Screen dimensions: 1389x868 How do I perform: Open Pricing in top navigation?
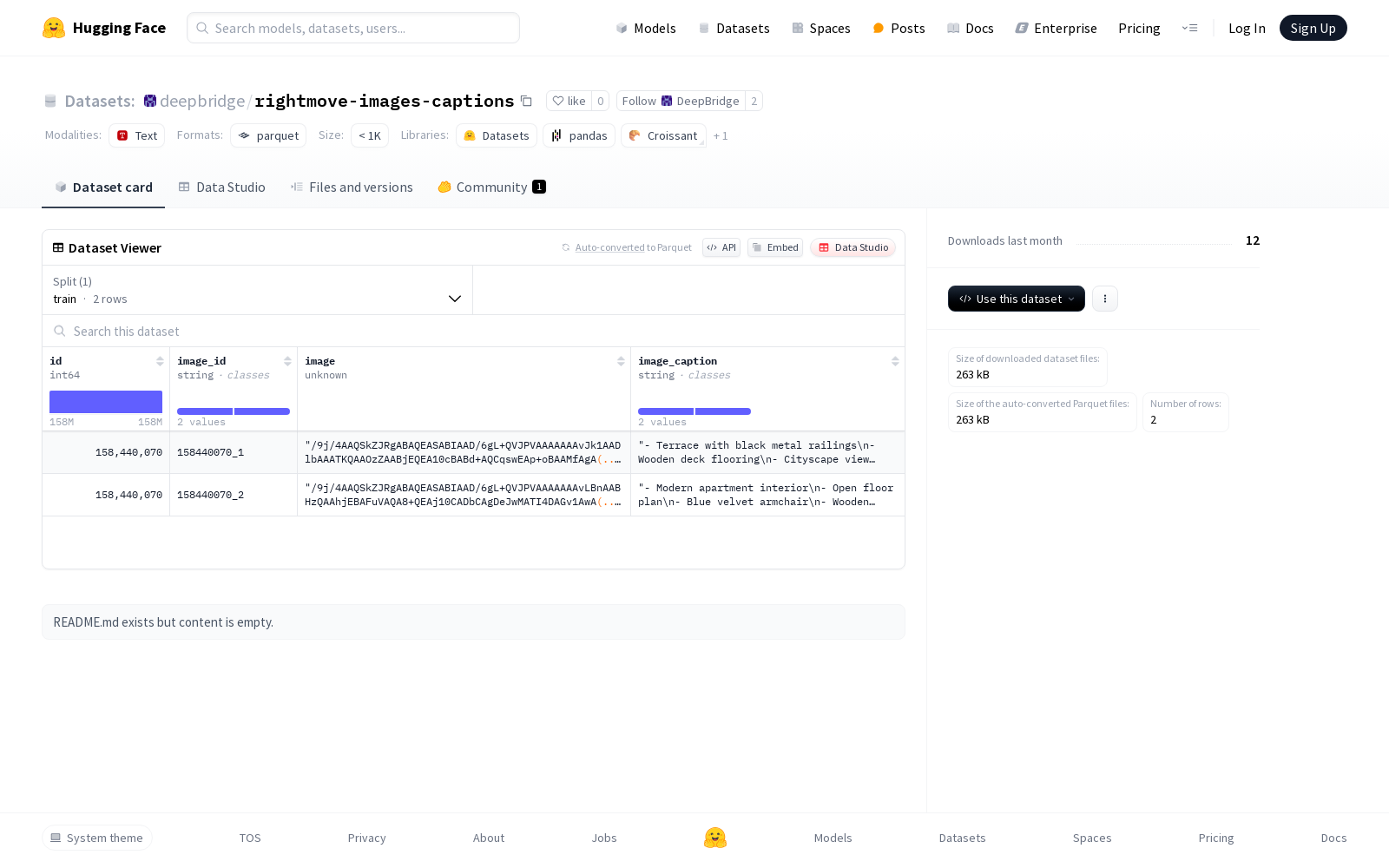[x=1139, y=28]
